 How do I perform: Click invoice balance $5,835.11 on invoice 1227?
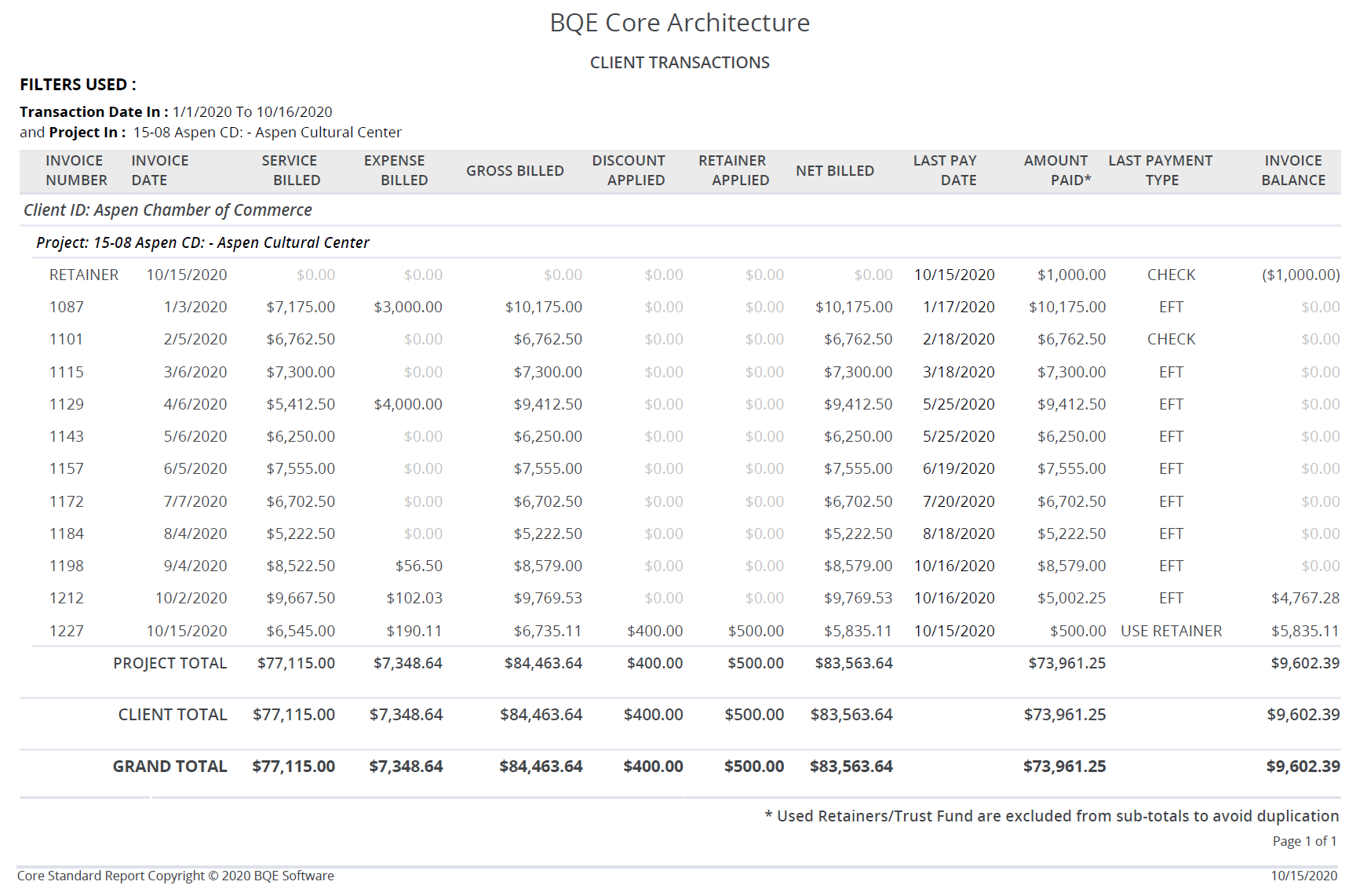(x=1306, y=632)
